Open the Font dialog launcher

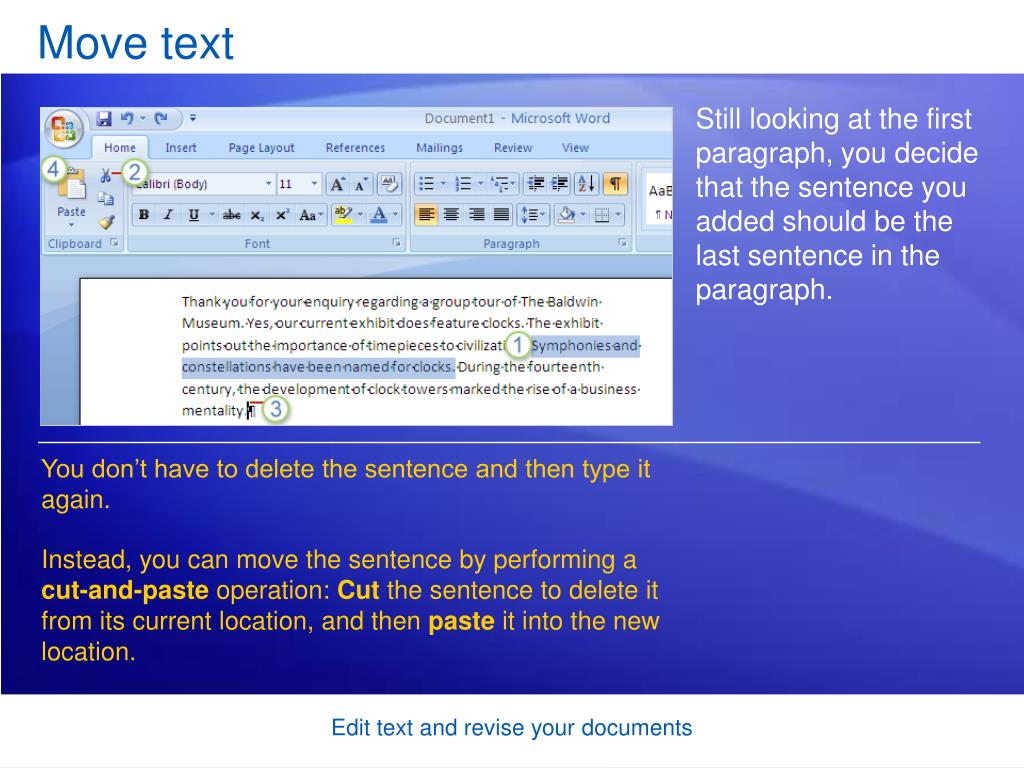pos(396,243)
